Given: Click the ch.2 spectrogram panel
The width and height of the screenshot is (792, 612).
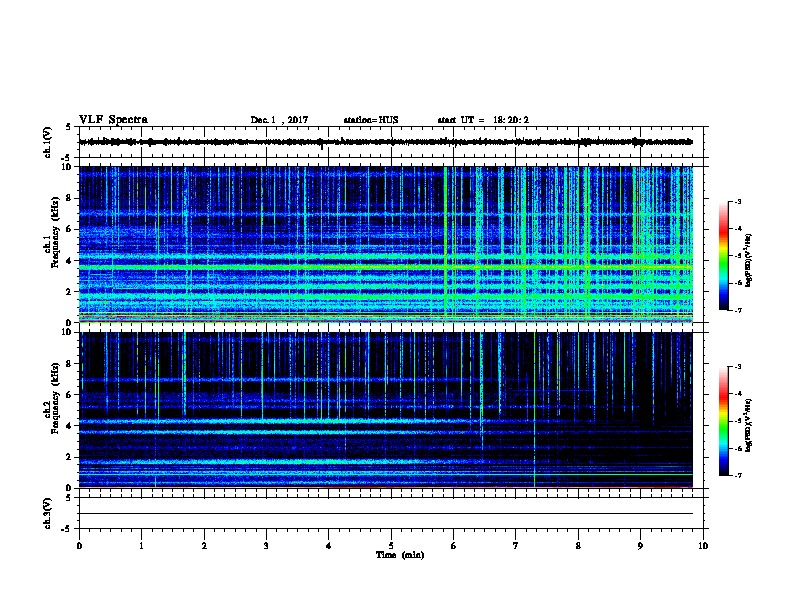Looking at the screenshot, I should coord(386,410).
